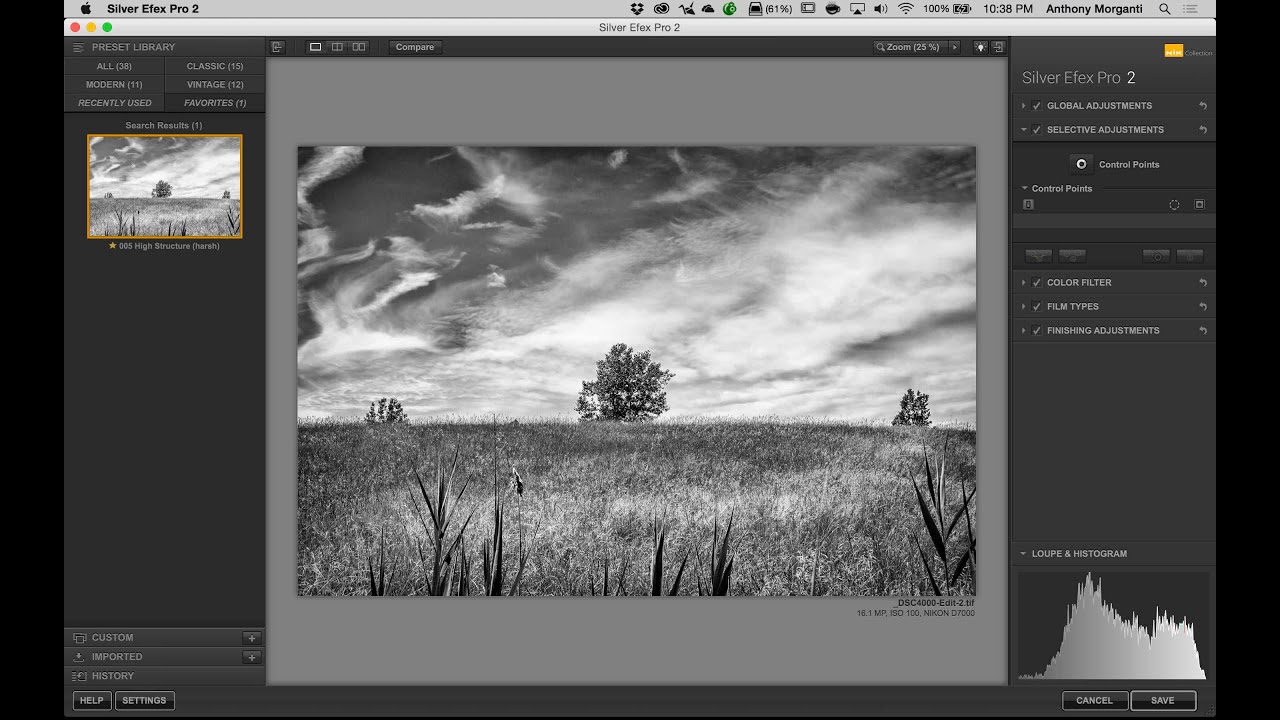Open the zoom options arrow
The width and height of the screenshot is (1280, 720).
[954, 47]
